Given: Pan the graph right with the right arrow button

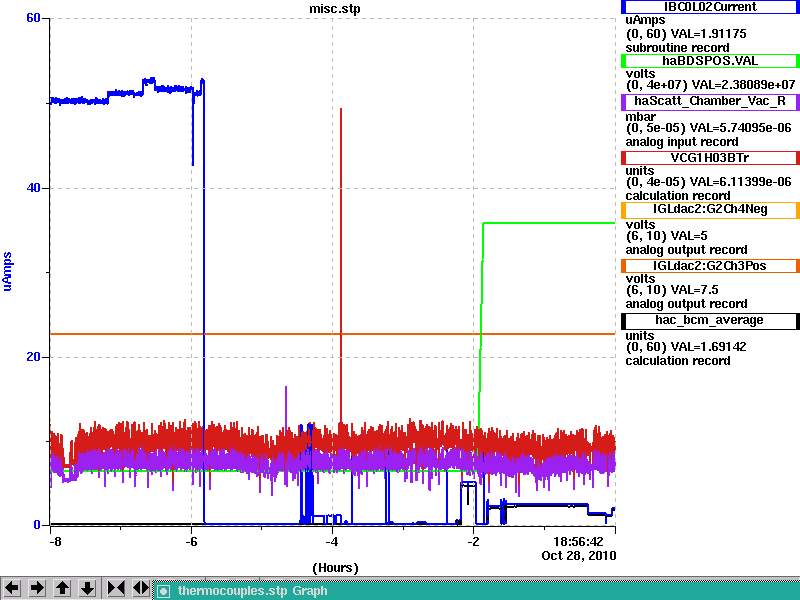Looking at the screenshot, I should [37, 588].
